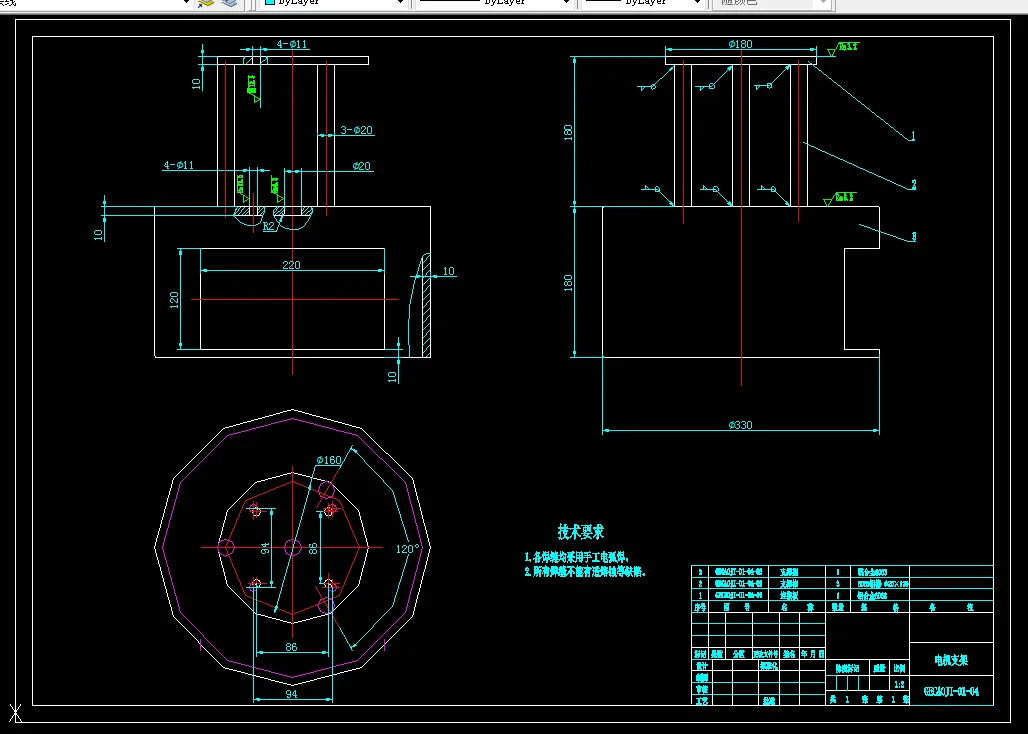
Task: Select the ø180 diameter dimension
Action: pos(740,44)
